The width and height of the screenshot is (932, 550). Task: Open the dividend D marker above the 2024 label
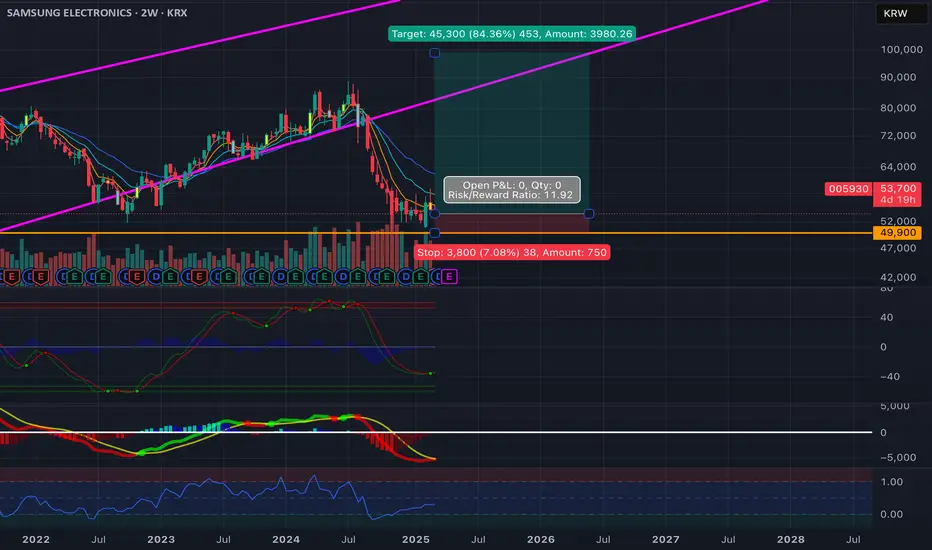[281, 276]
